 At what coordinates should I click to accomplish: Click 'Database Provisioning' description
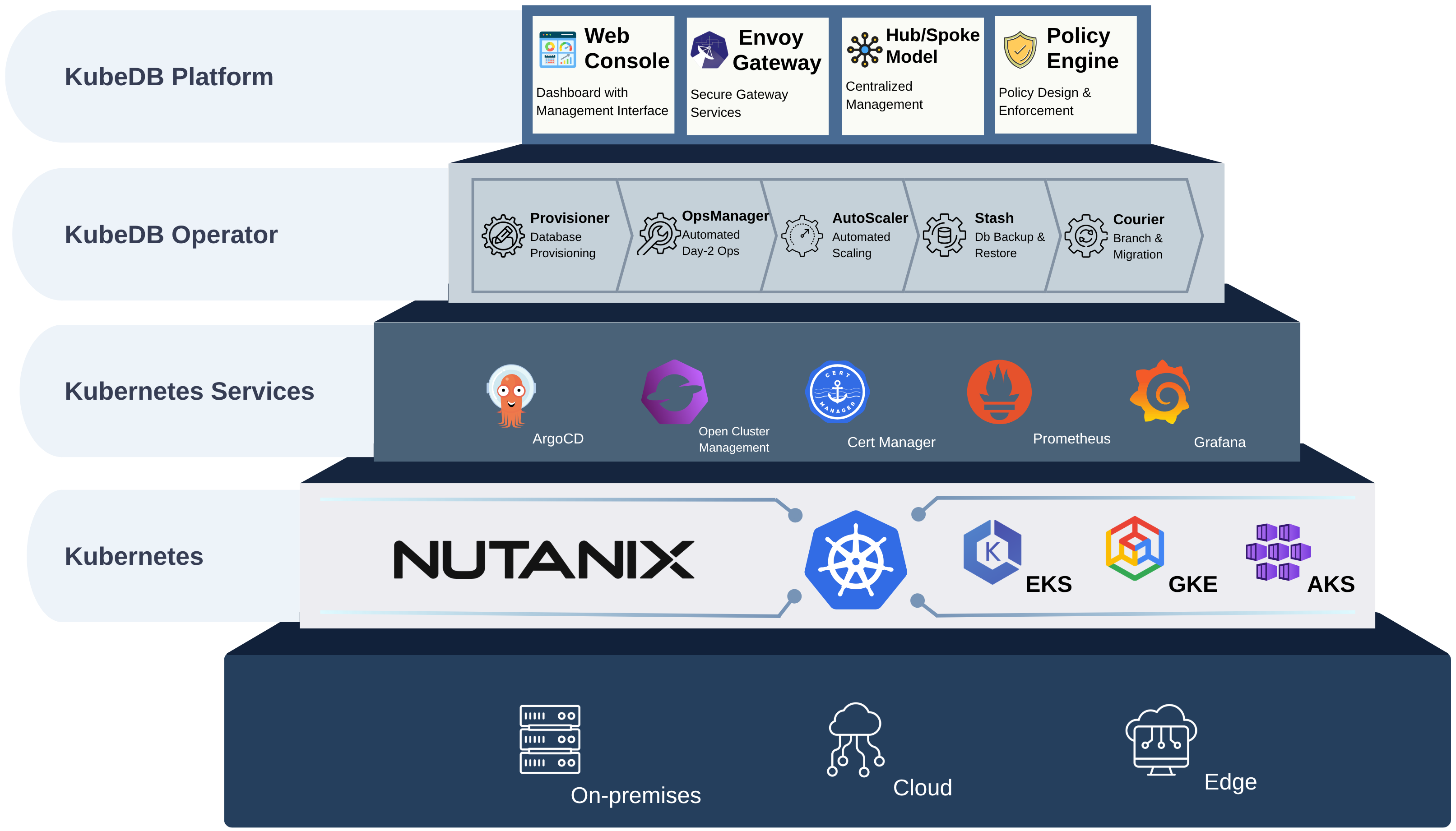point(562,245)
